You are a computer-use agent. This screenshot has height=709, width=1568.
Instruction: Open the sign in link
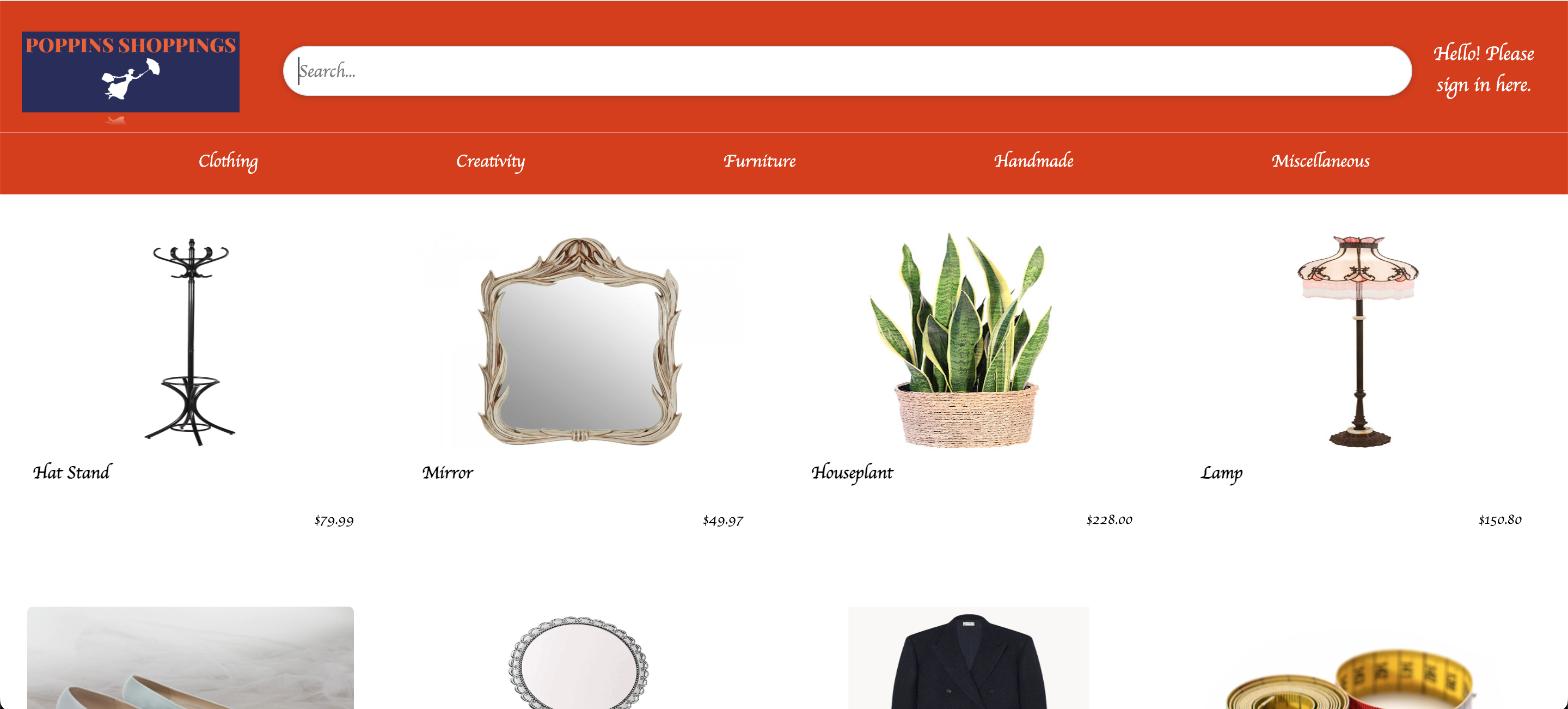pos(1484,69)
